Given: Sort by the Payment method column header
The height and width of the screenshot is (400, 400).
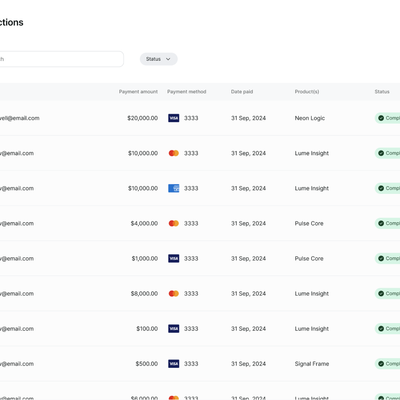Looking at the screenshot, I should tap(187, 92).
